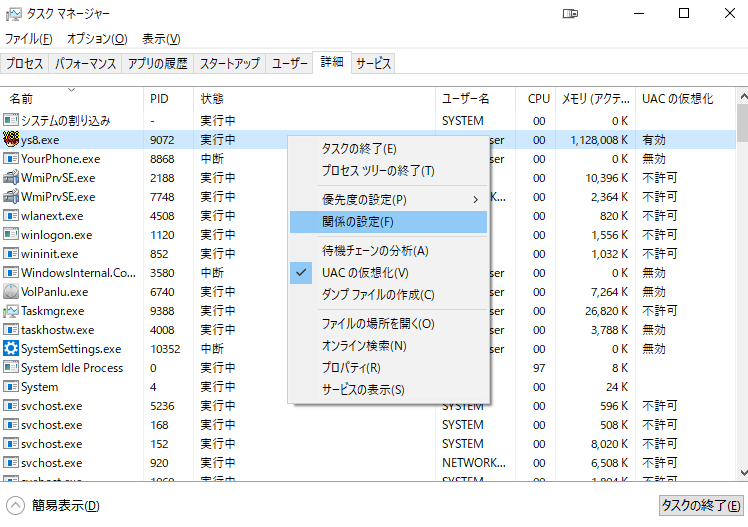Click the WindowsInternal.Co... process icon
This screenshot has width=748, height=527.
(x=10, y=273)
